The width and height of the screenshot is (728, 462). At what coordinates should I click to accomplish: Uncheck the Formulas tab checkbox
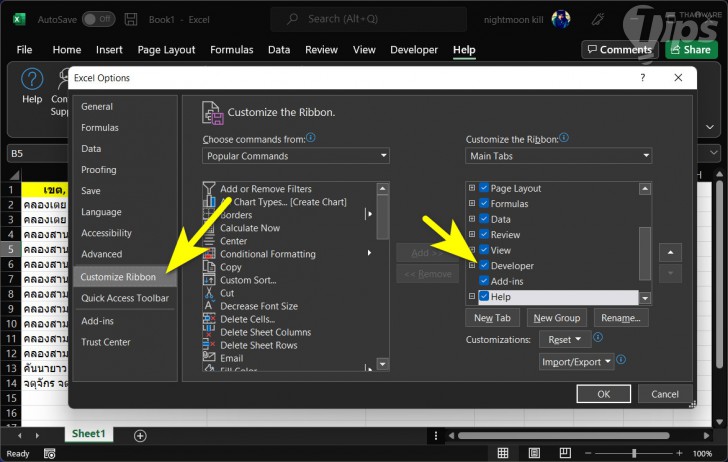click(484, 203)
